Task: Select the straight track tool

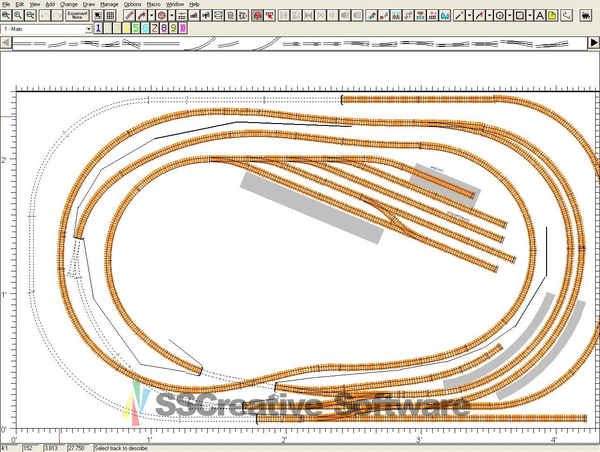Action: (x=129, y=16)
